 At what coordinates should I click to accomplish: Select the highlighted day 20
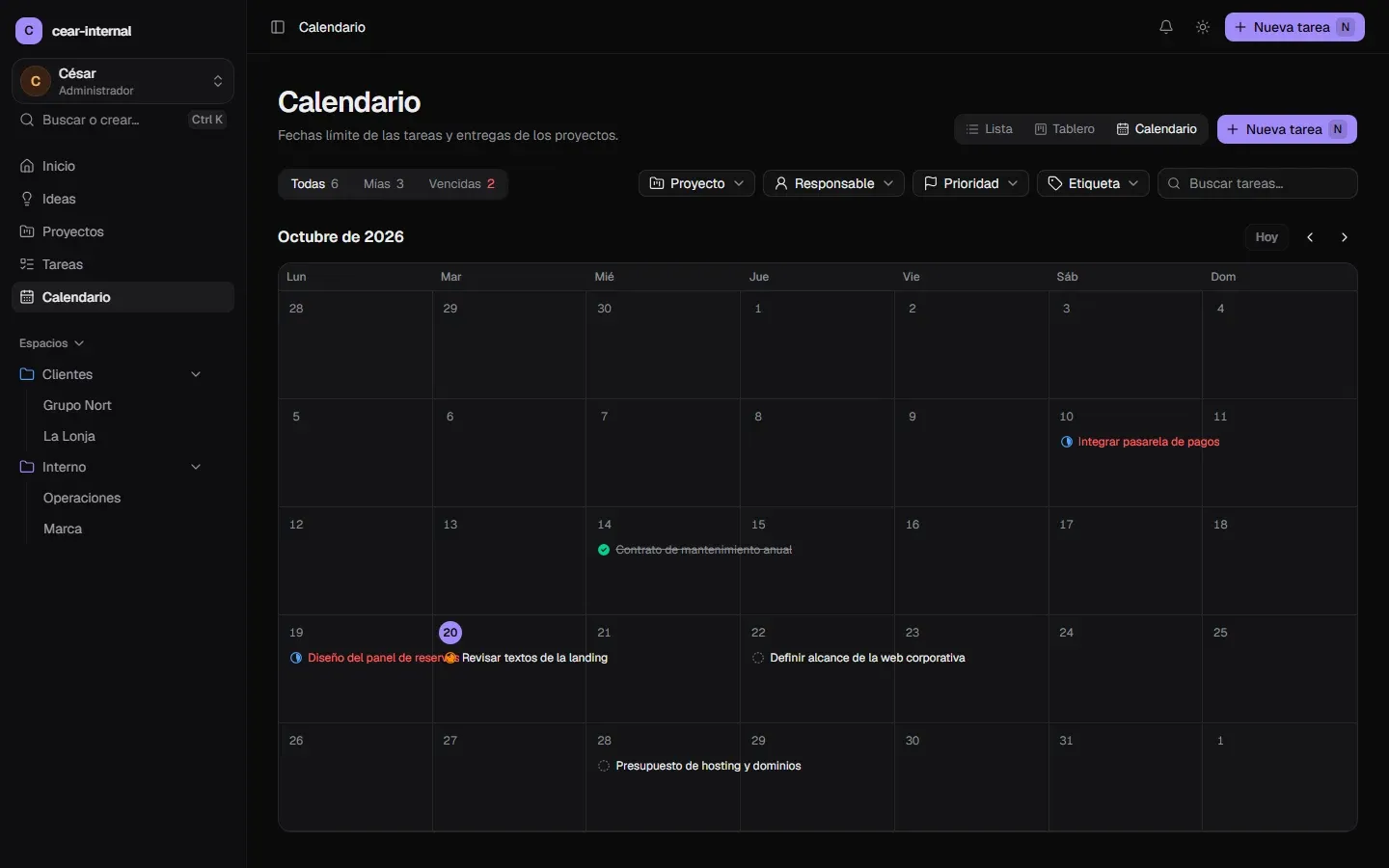pos(450,633)
